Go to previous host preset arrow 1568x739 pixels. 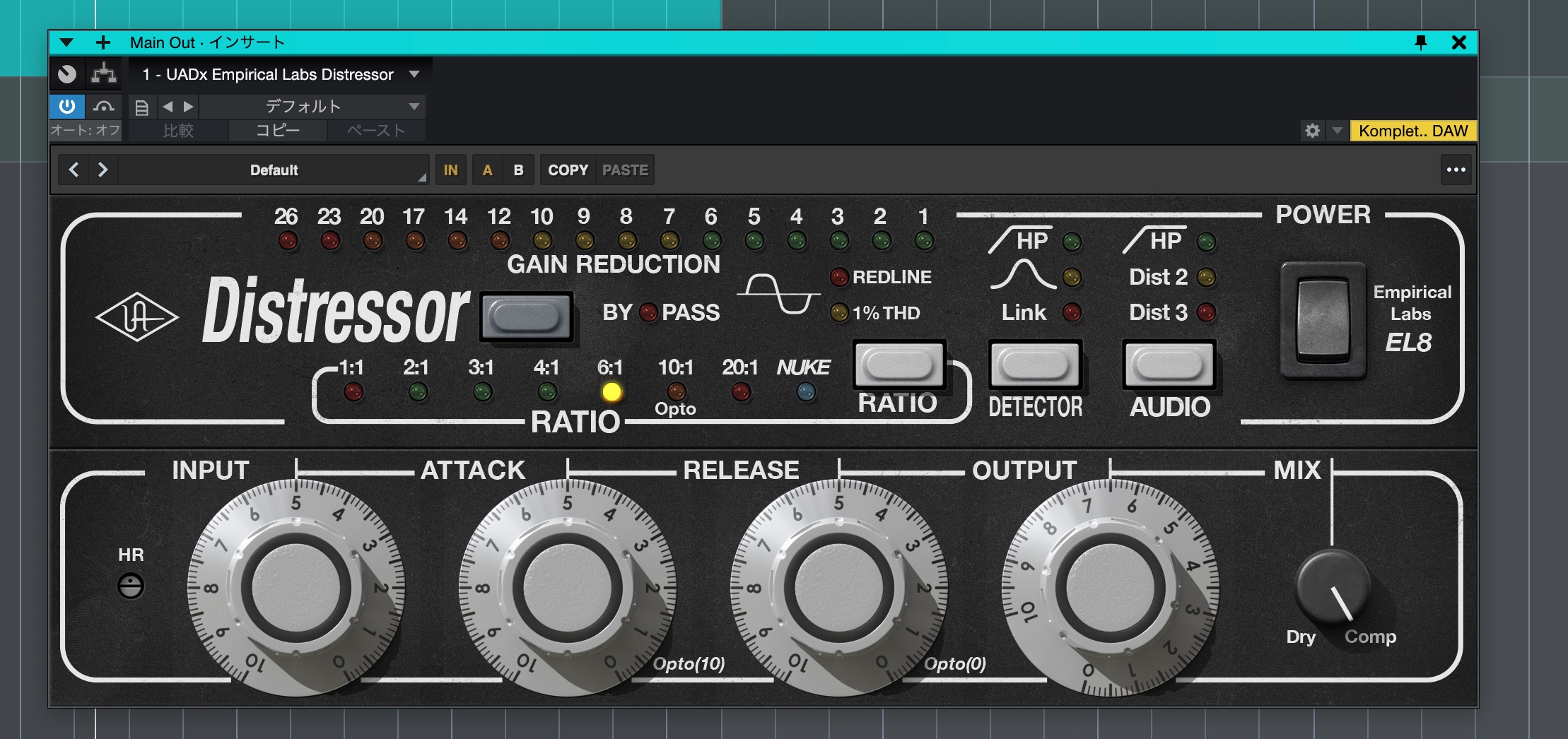(168, 107)
